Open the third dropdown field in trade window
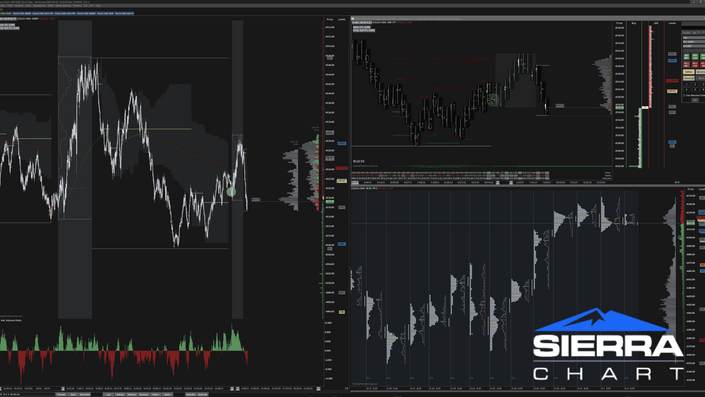 click(x=694, y=46)
